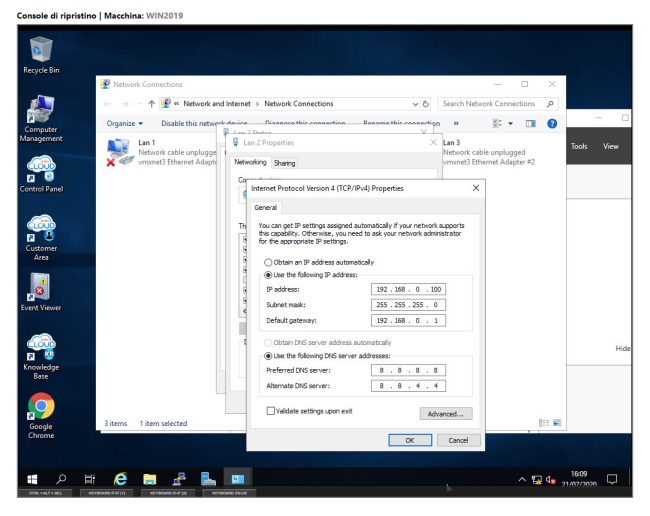
Task: Click the Preferred DNS server field
Action: coord(408,370)
